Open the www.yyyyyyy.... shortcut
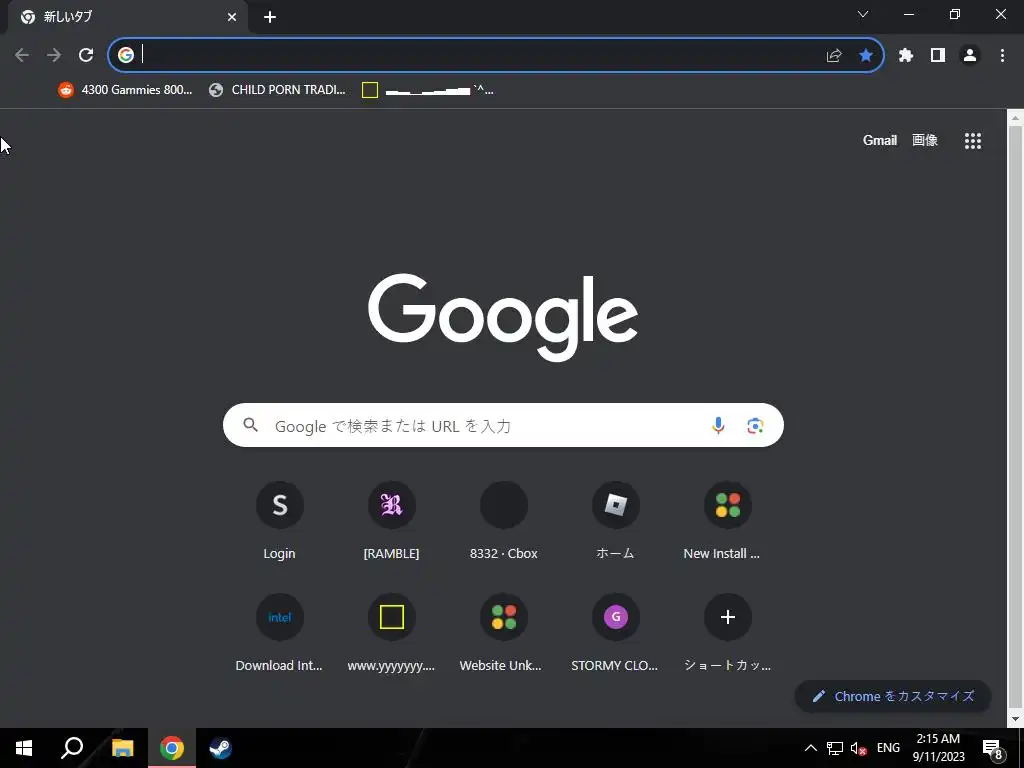Screen dimensions: 1024x768 (391, 633)
